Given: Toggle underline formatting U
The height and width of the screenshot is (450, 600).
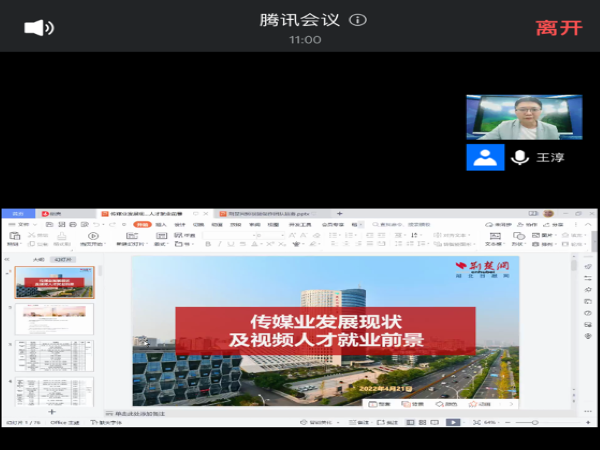Looking at the screenshot, I should [x=231, y=244].
